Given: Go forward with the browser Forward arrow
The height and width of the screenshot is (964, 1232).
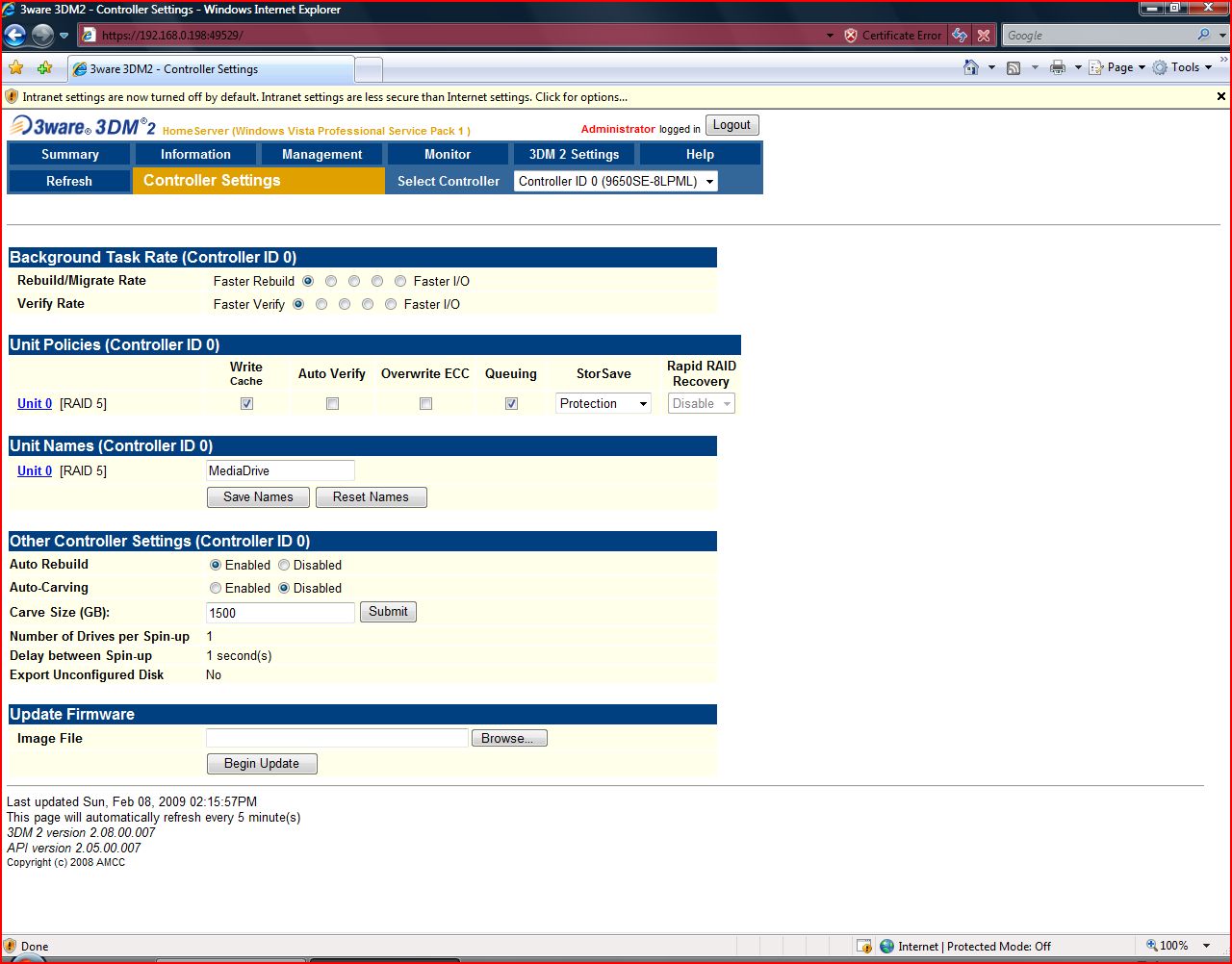Looking at the screenshot, I should [x=42, y=36].
